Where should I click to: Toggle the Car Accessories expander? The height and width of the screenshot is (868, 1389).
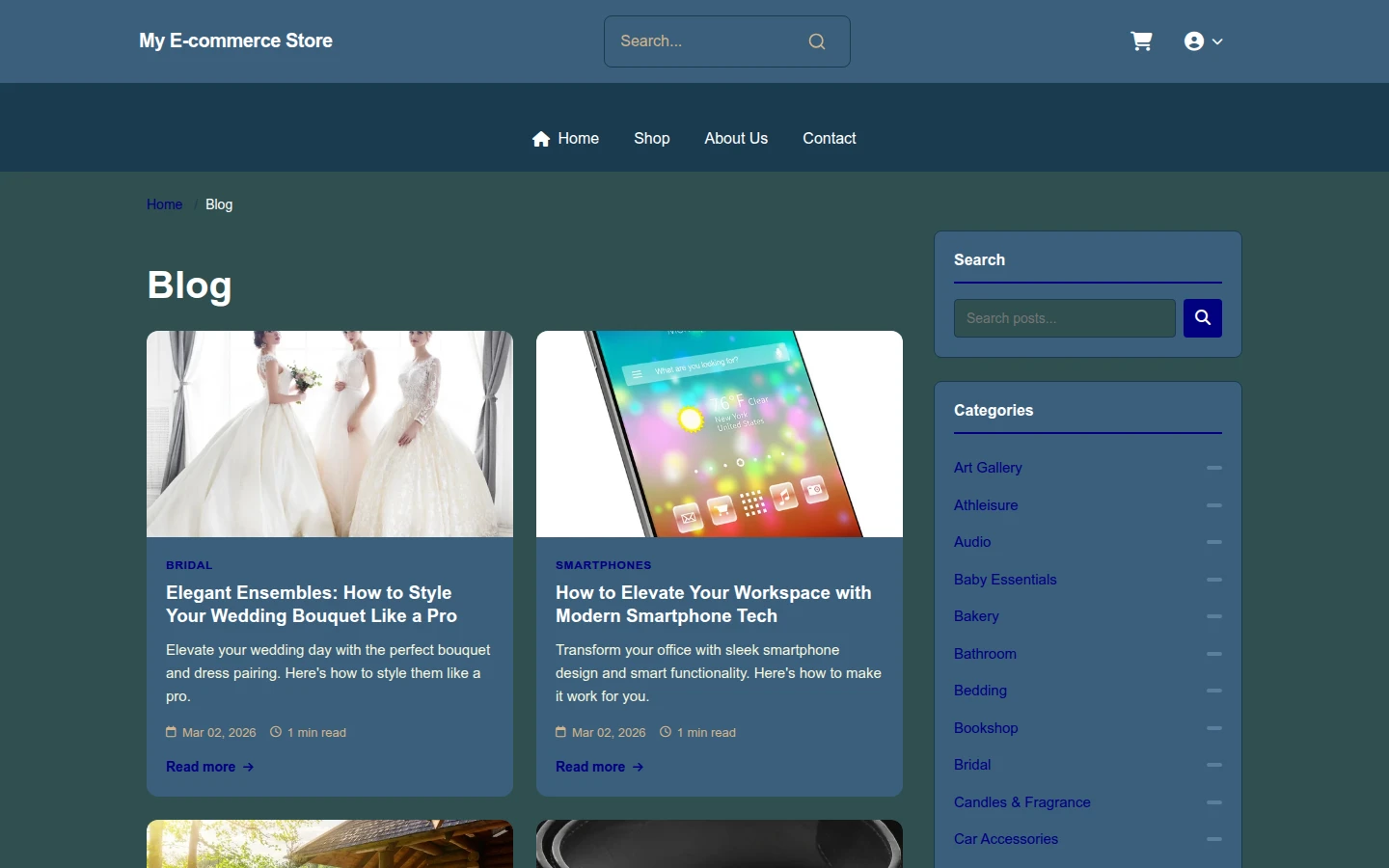pyautogui.click(x=1214, y=839)
